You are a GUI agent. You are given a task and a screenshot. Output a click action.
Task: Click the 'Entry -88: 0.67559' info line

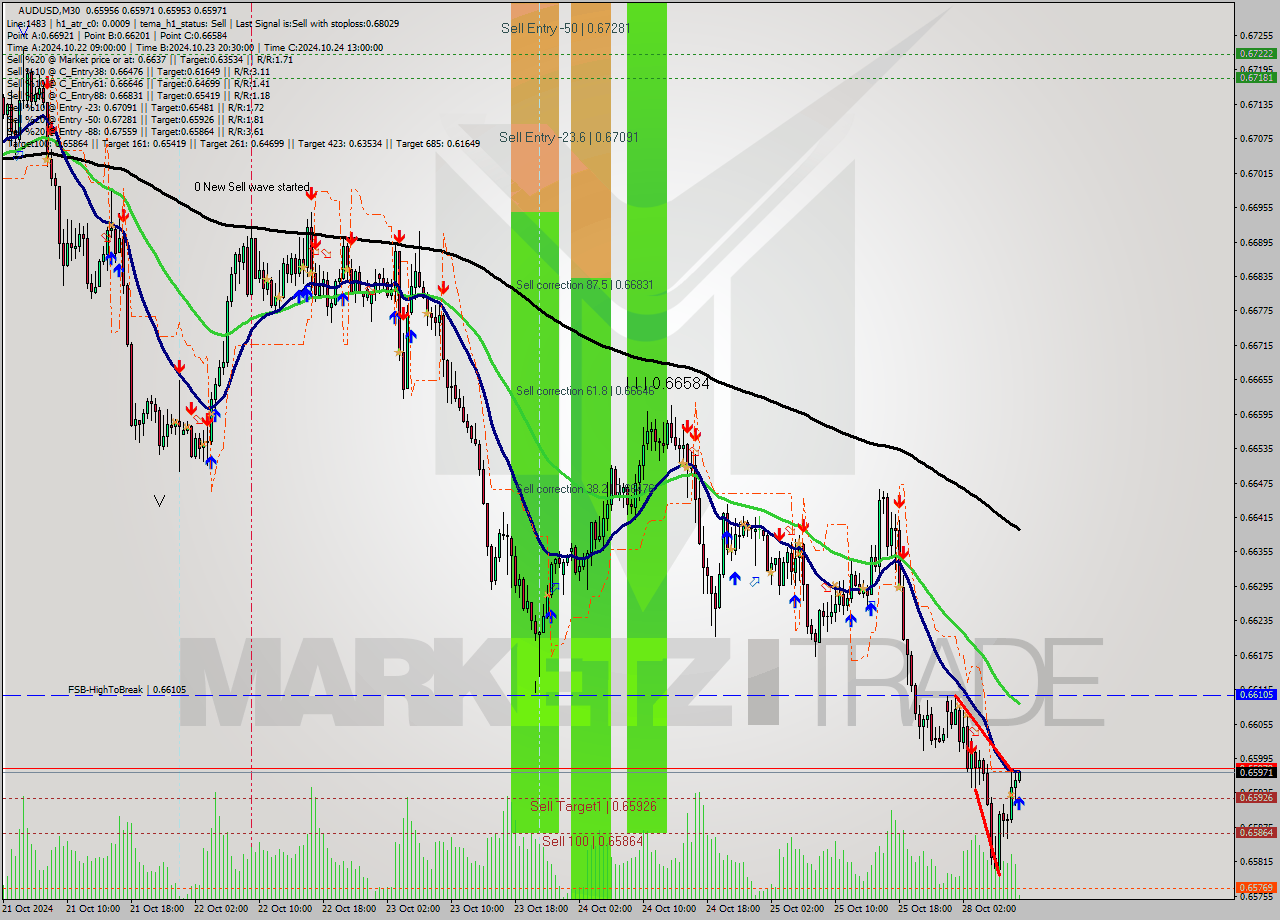point(135,131)
